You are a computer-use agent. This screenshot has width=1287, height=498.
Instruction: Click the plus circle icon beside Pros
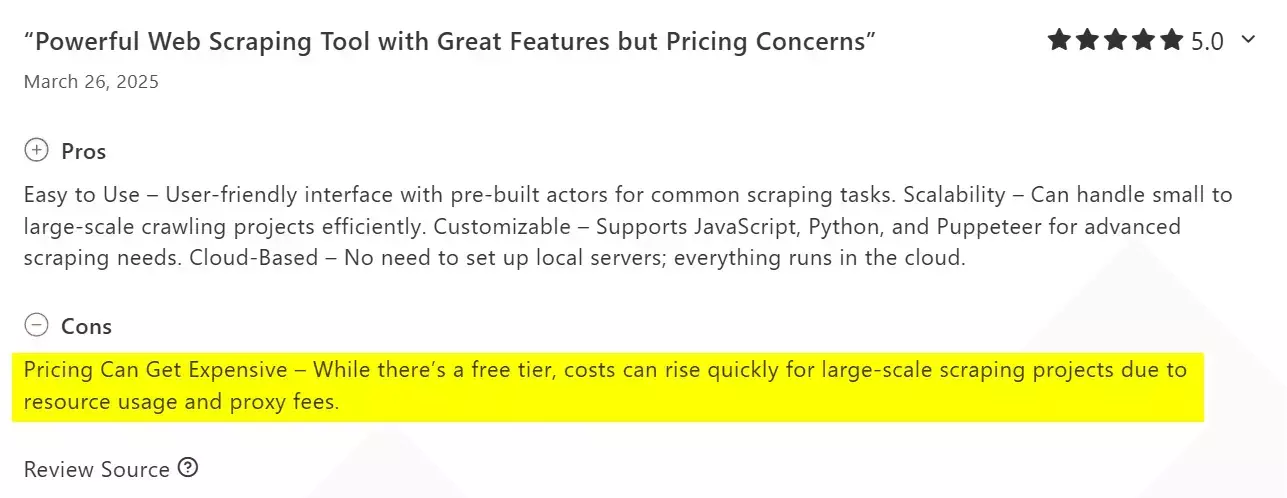[x=36, y=151]
